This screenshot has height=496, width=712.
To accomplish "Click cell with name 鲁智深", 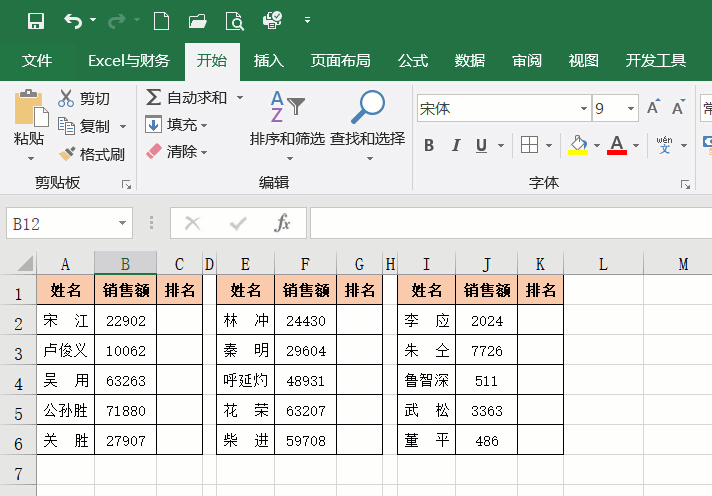I will click(426, 380).
